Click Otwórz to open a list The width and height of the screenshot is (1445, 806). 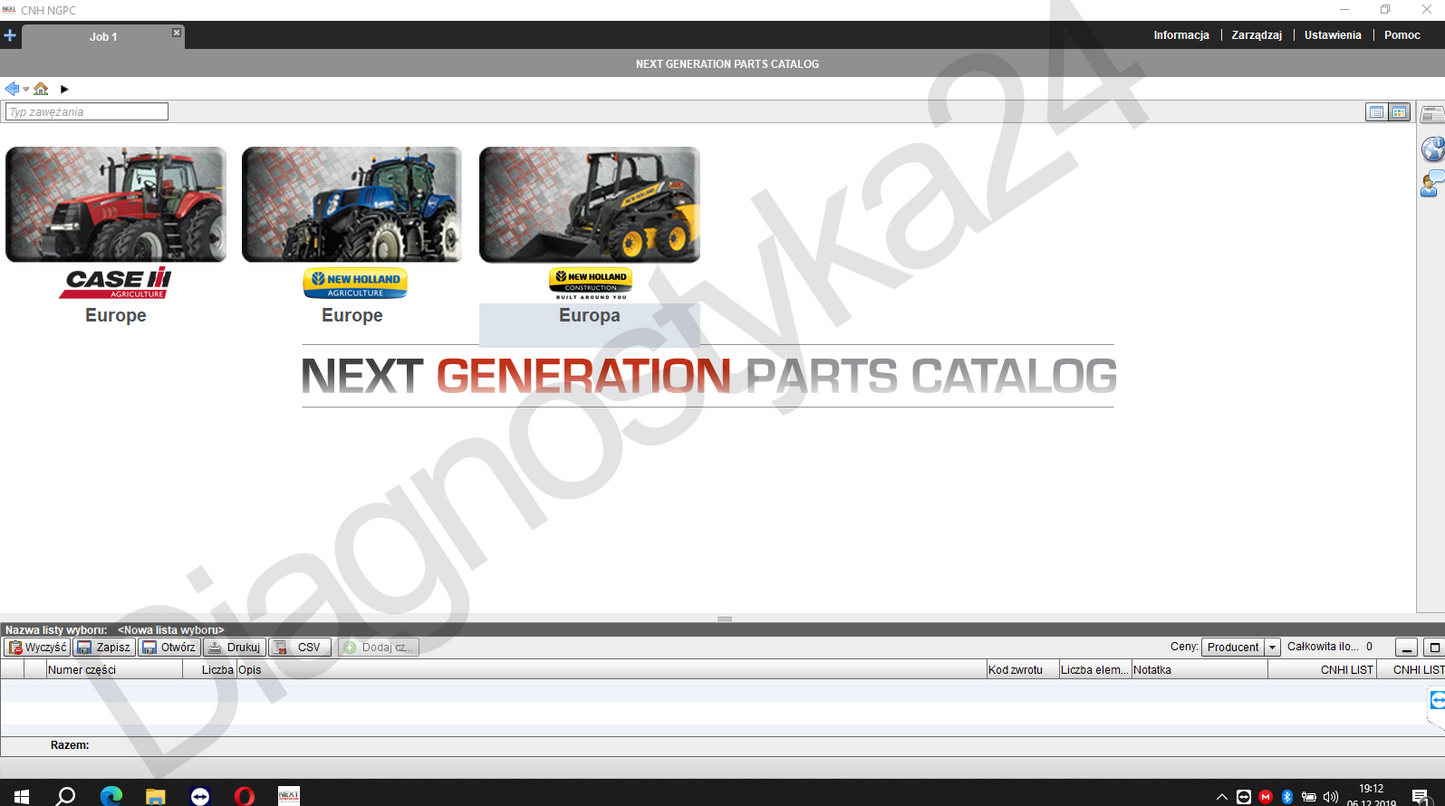pyautogui.click(x=169, y=647)
